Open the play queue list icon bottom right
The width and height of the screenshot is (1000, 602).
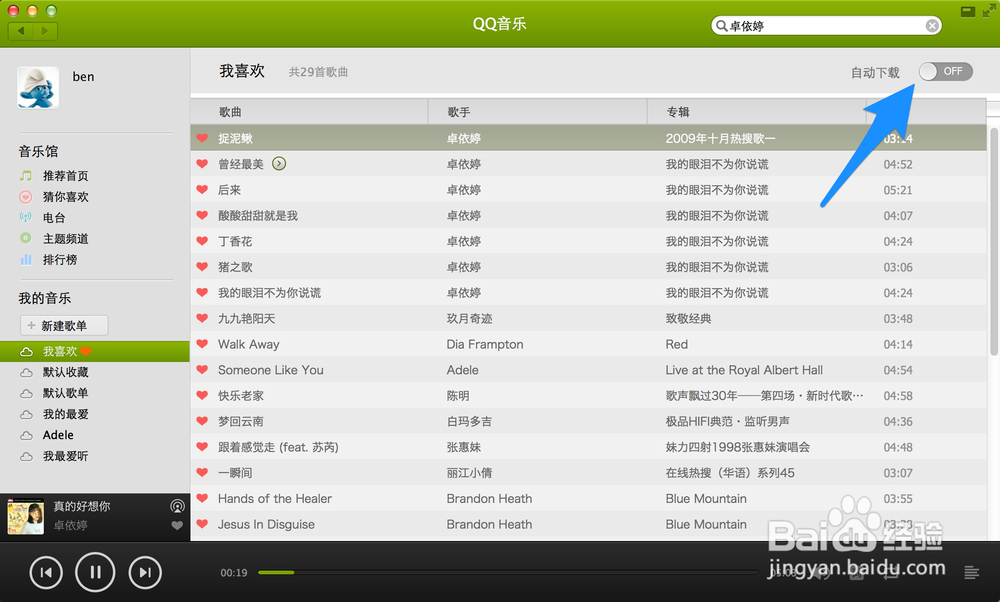pos(971,572)
